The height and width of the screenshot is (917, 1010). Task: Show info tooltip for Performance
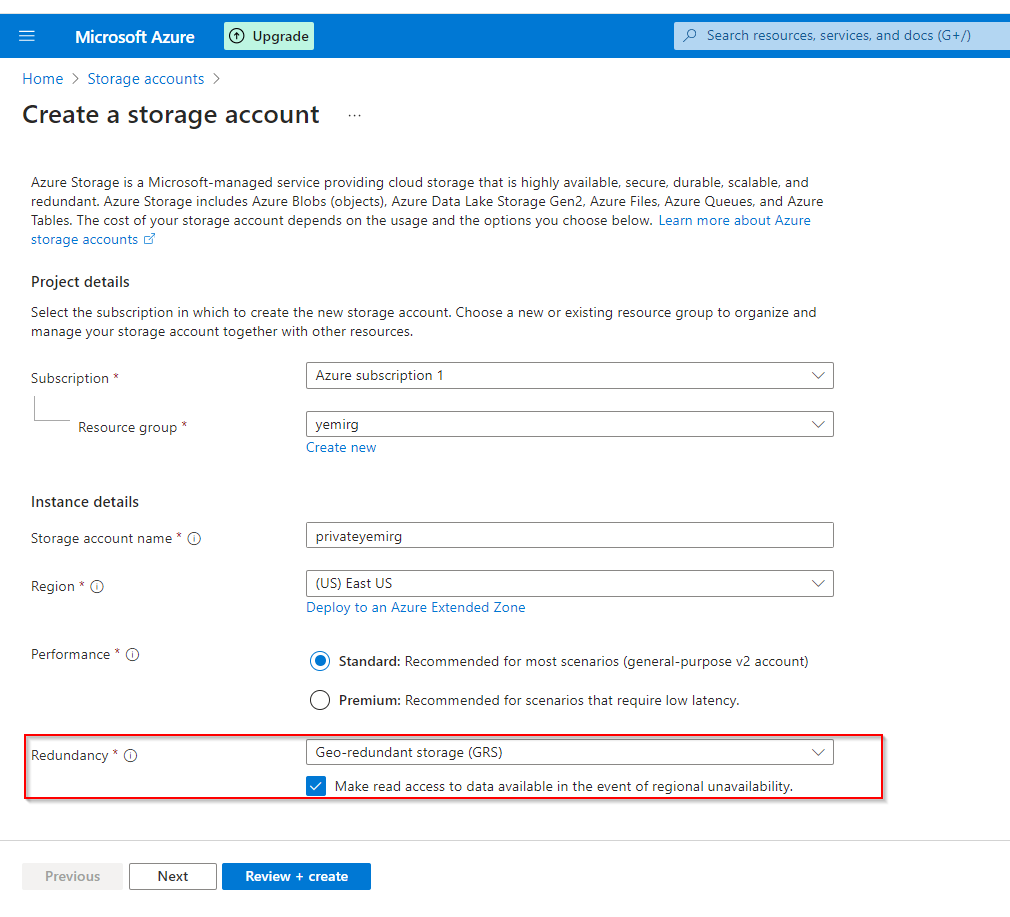(132, 655)
